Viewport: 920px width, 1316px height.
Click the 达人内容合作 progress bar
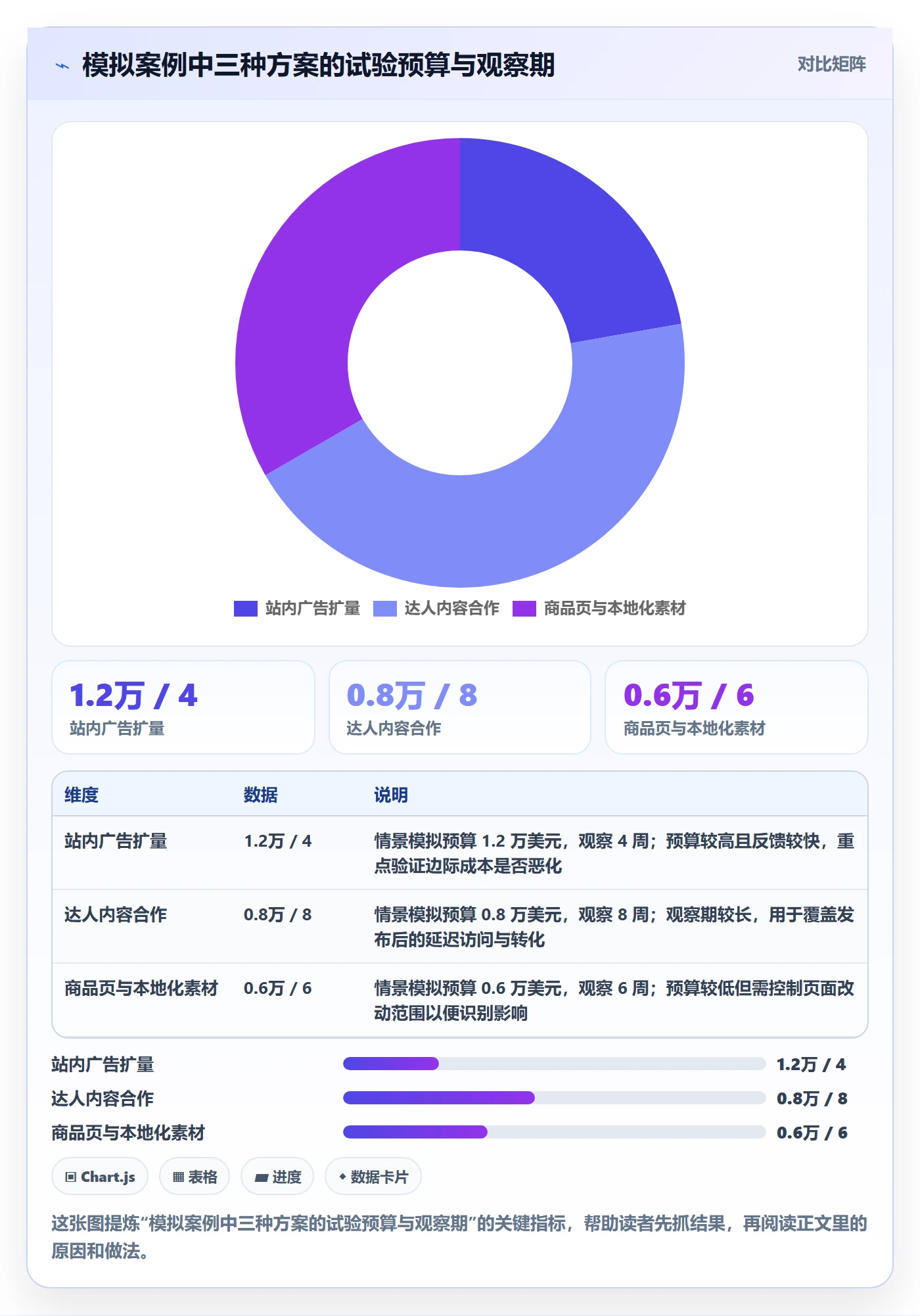[555, 1098]
